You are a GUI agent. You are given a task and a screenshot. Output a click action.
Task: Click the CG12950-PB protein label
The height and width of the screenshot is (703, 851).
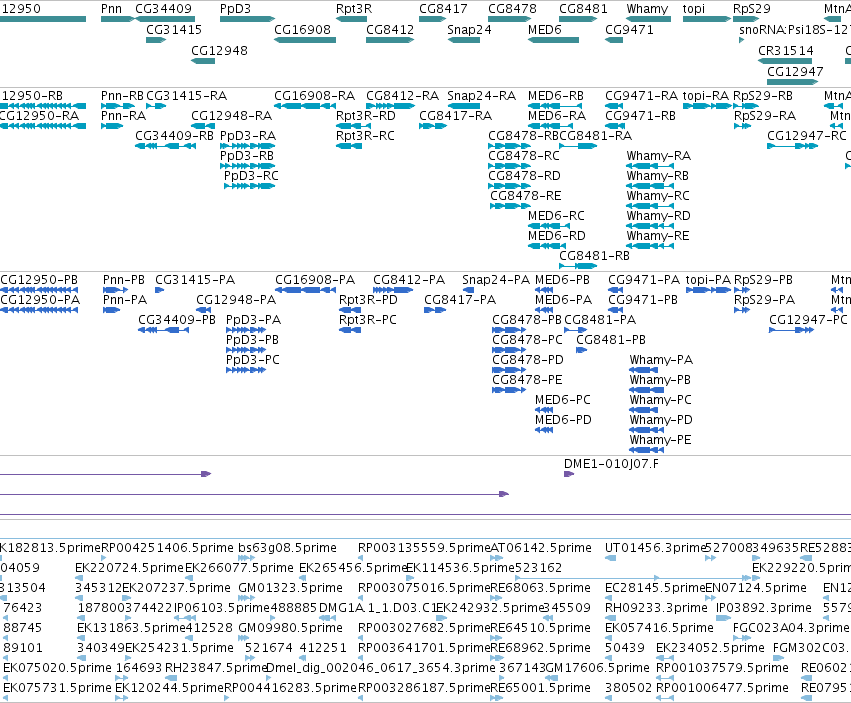tap(39, 280)
